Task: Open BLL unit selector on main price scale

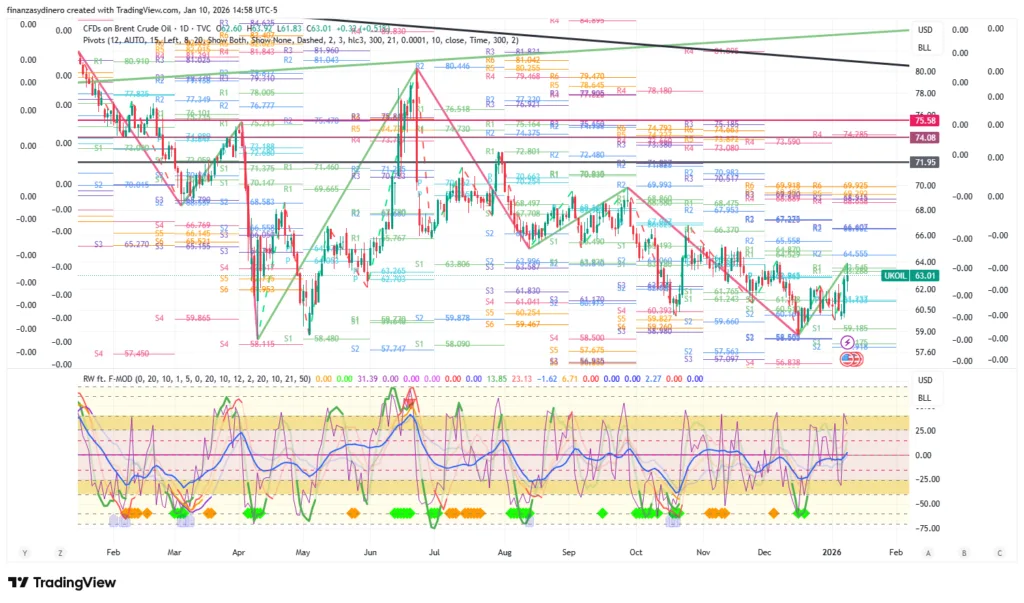Action: pyautogui.click(x=925, y=48)
